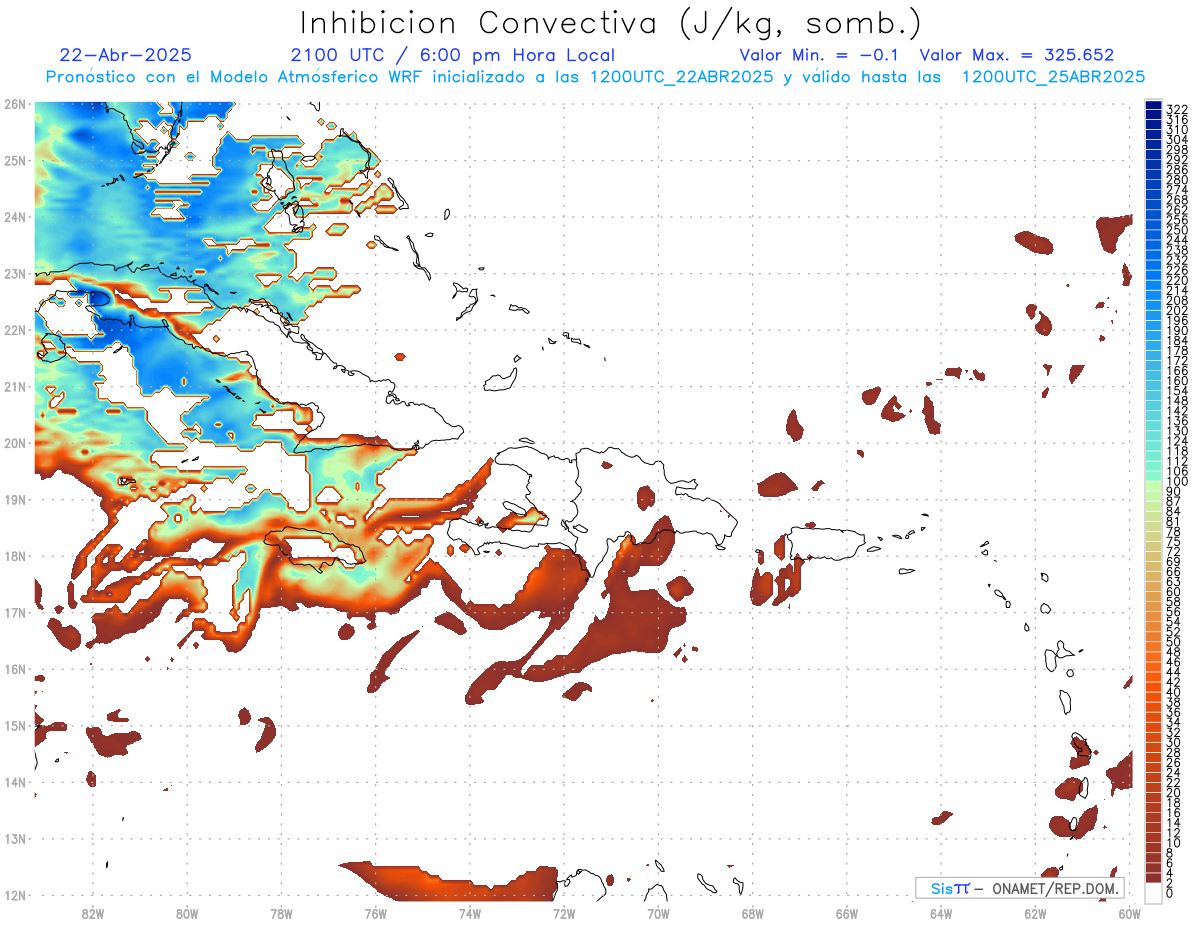This screenshot has height=927, width=1200.
Task: Click the '23N' latitude label
Action: point(15,273)
